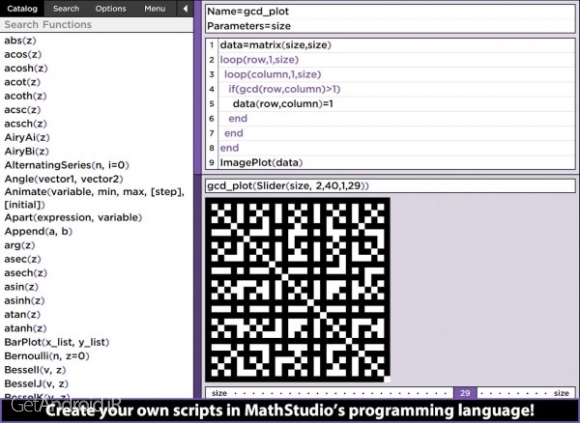Image resolution: width=580 pixels, height=423 pixels.
Task: Select asech(z) in the function list
Action: pyautogui.click(x=26, y=273)
